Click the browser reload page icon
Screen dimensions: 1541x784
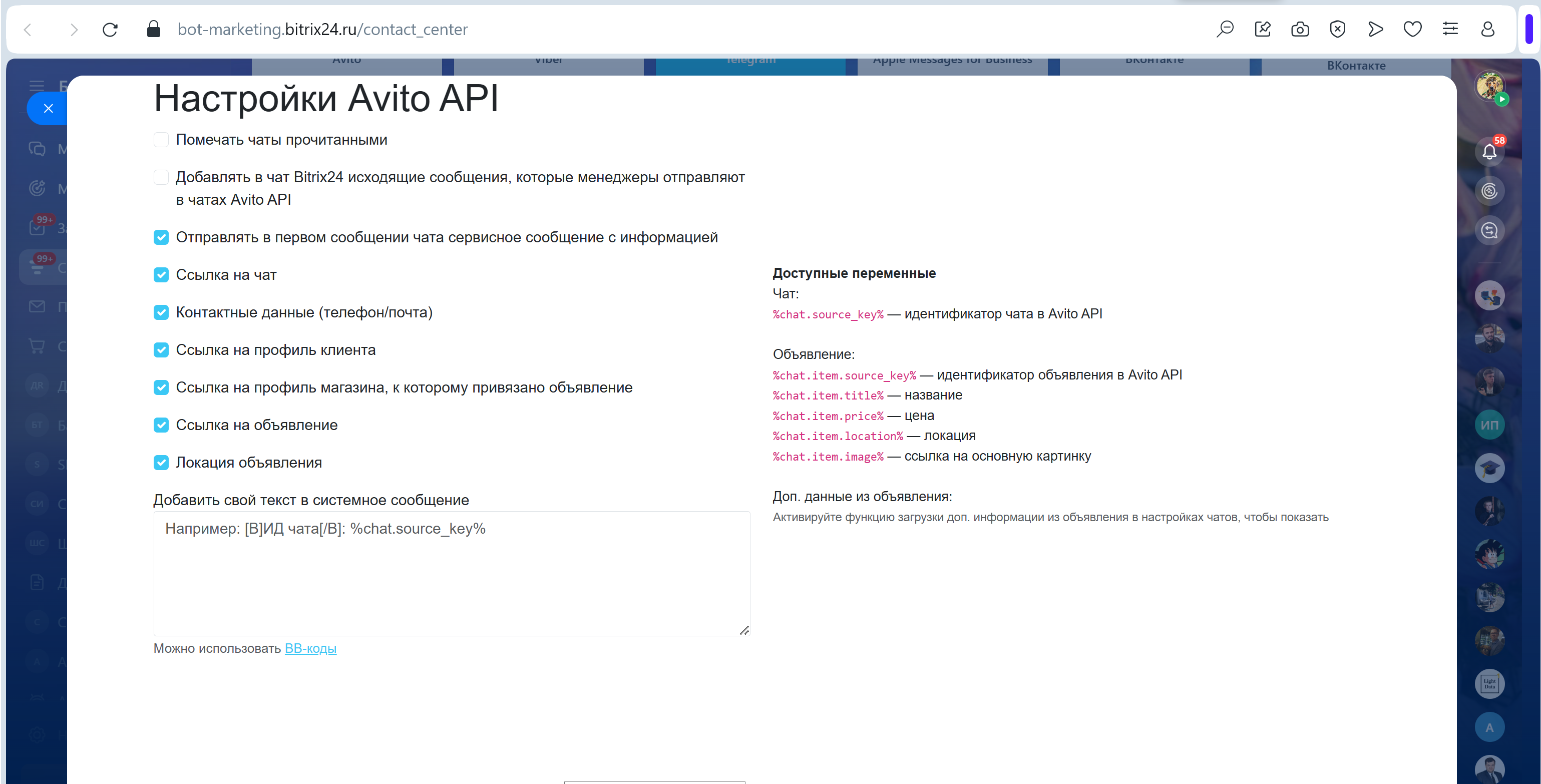tap(110, 30)
